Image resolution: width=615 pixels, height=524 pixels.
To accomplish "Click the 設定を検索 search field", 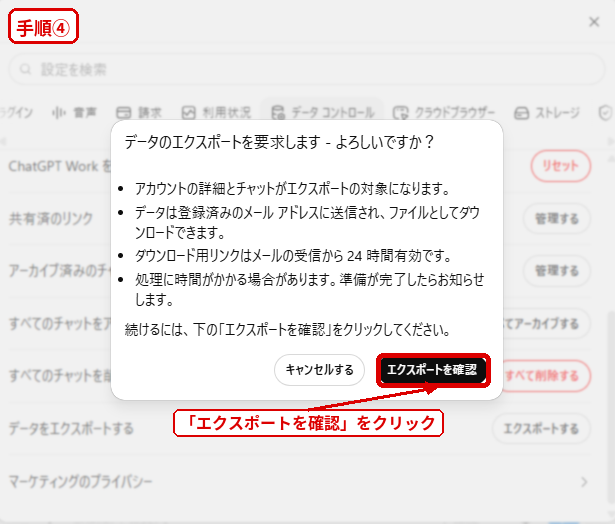I will [307, 69].
